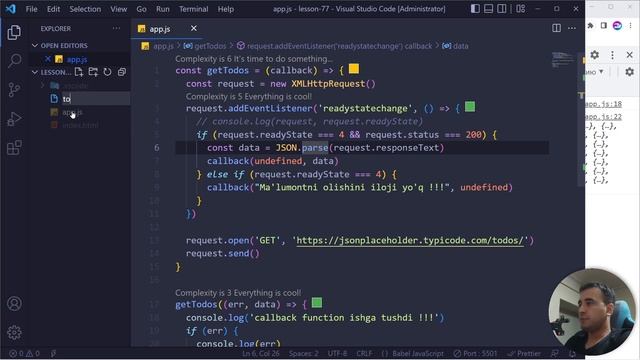Collapse all folders in explorer
The width and height of the screenshot is (640, 360).
pos(122,72)
